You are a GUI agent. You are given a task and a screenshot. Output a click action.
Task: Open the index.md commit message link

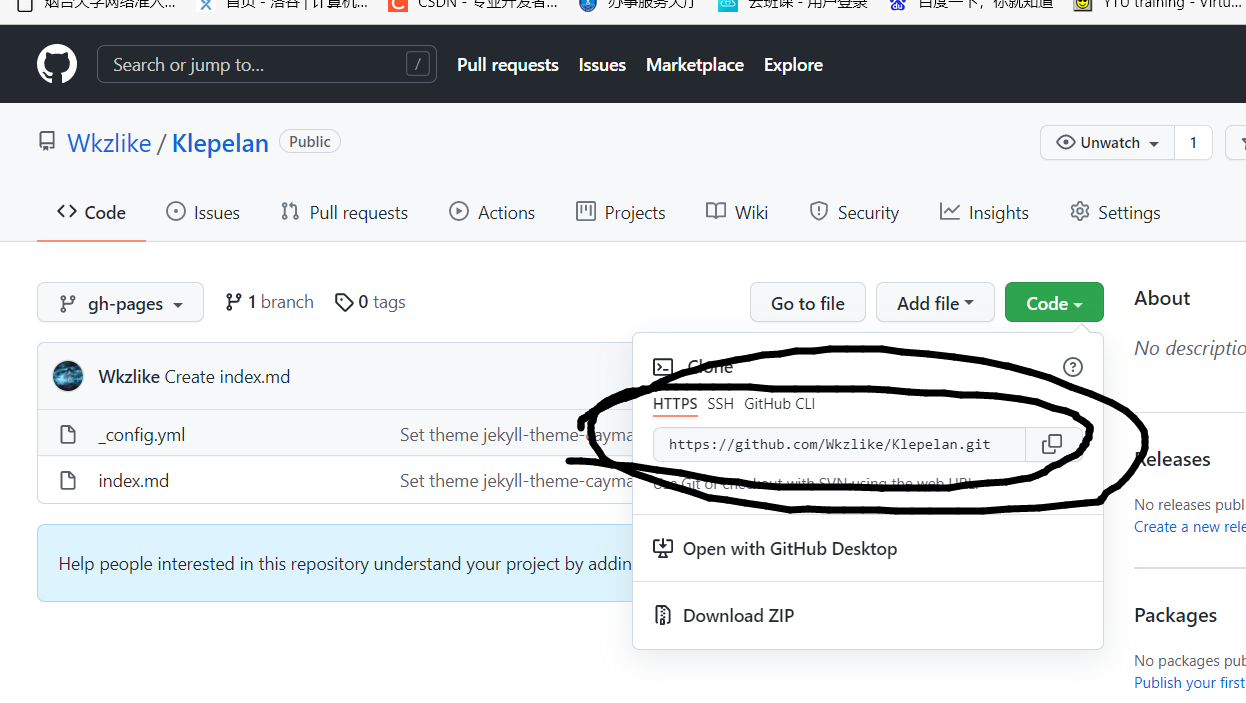coord(516,481)
